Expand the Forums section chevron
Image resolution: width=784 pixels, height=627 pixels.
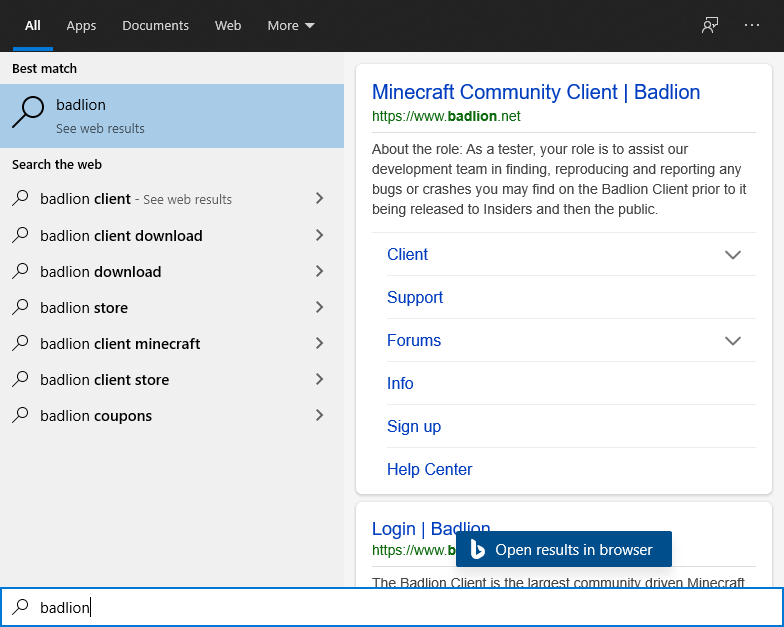(732, 341)
